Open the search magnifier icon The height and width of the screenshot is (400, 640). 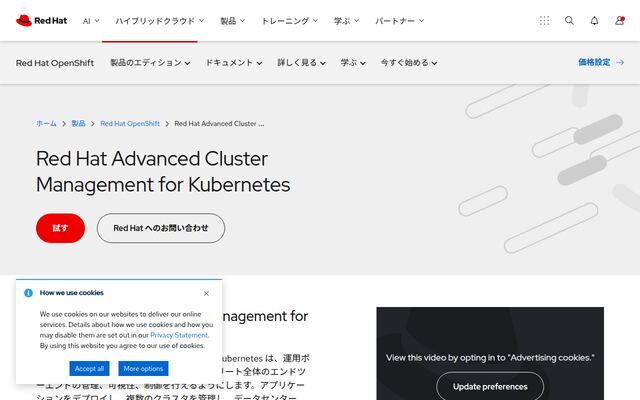coord(569,20)
